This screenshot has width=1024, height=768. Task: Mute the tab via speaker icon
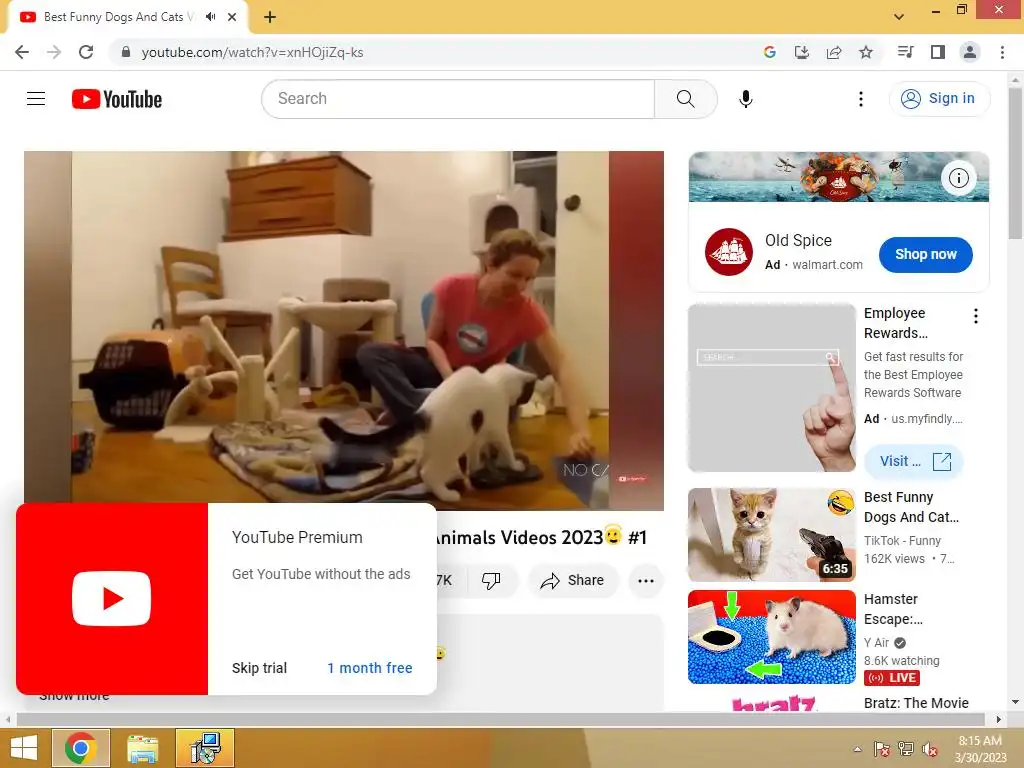click(x=210, y=17)
